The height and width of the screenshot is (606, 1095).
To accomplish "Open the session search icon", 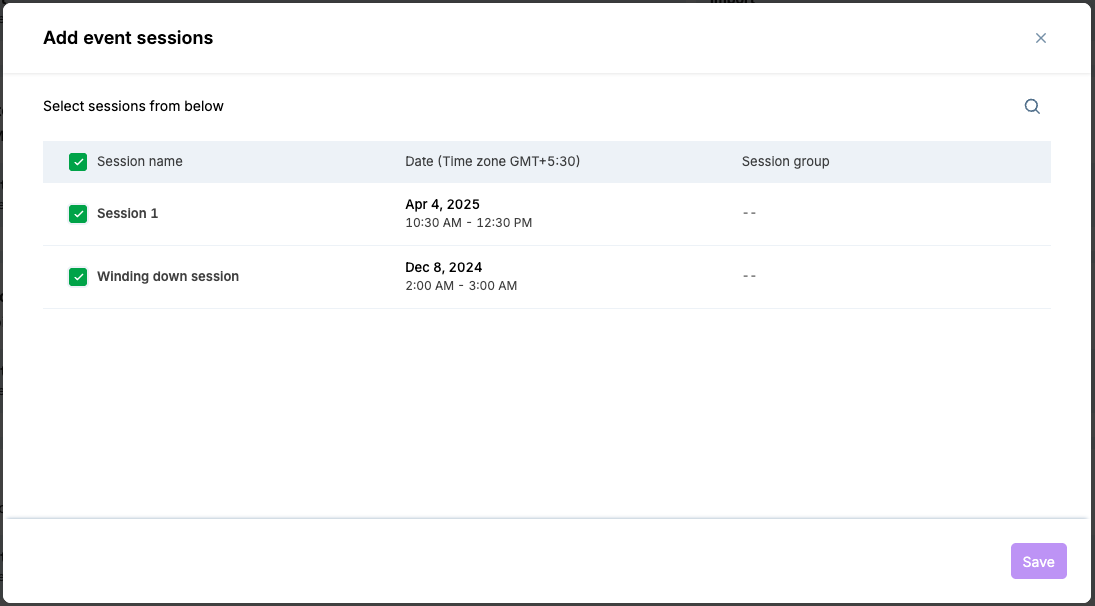I will [x=1032, y=107].
